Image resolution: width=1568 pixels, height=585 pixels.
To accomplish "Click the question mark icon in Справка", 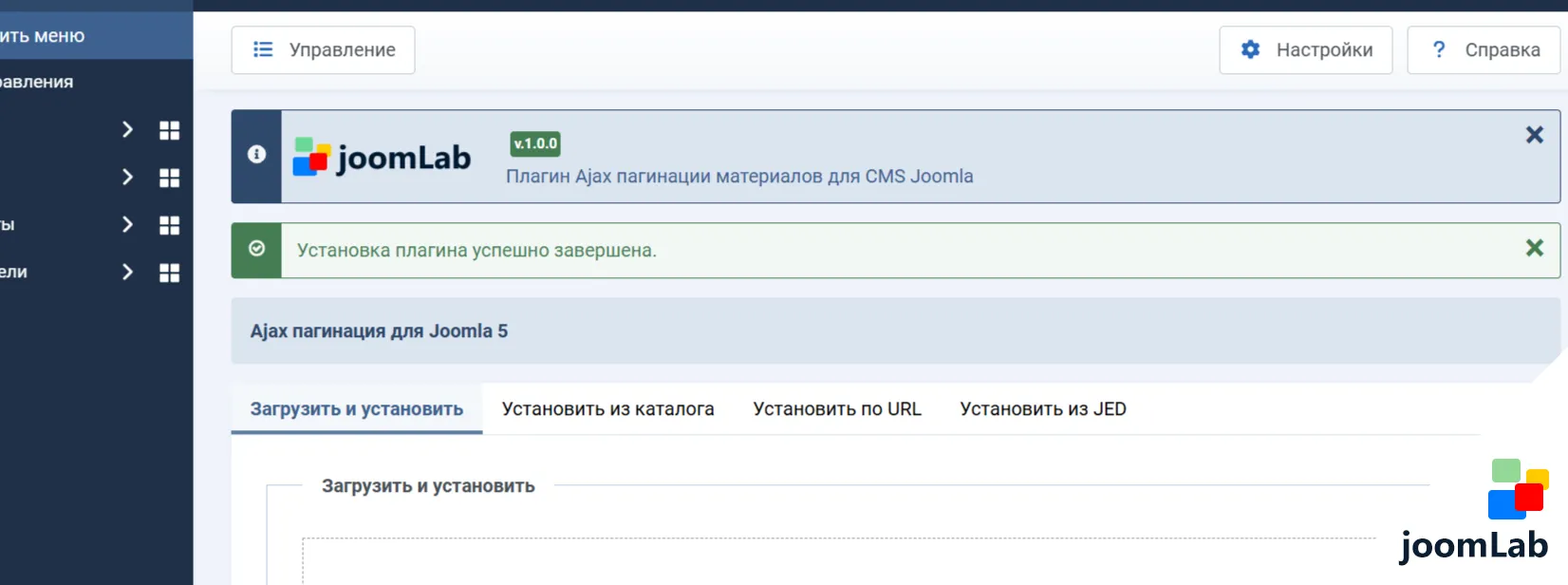I will 1439,49.
